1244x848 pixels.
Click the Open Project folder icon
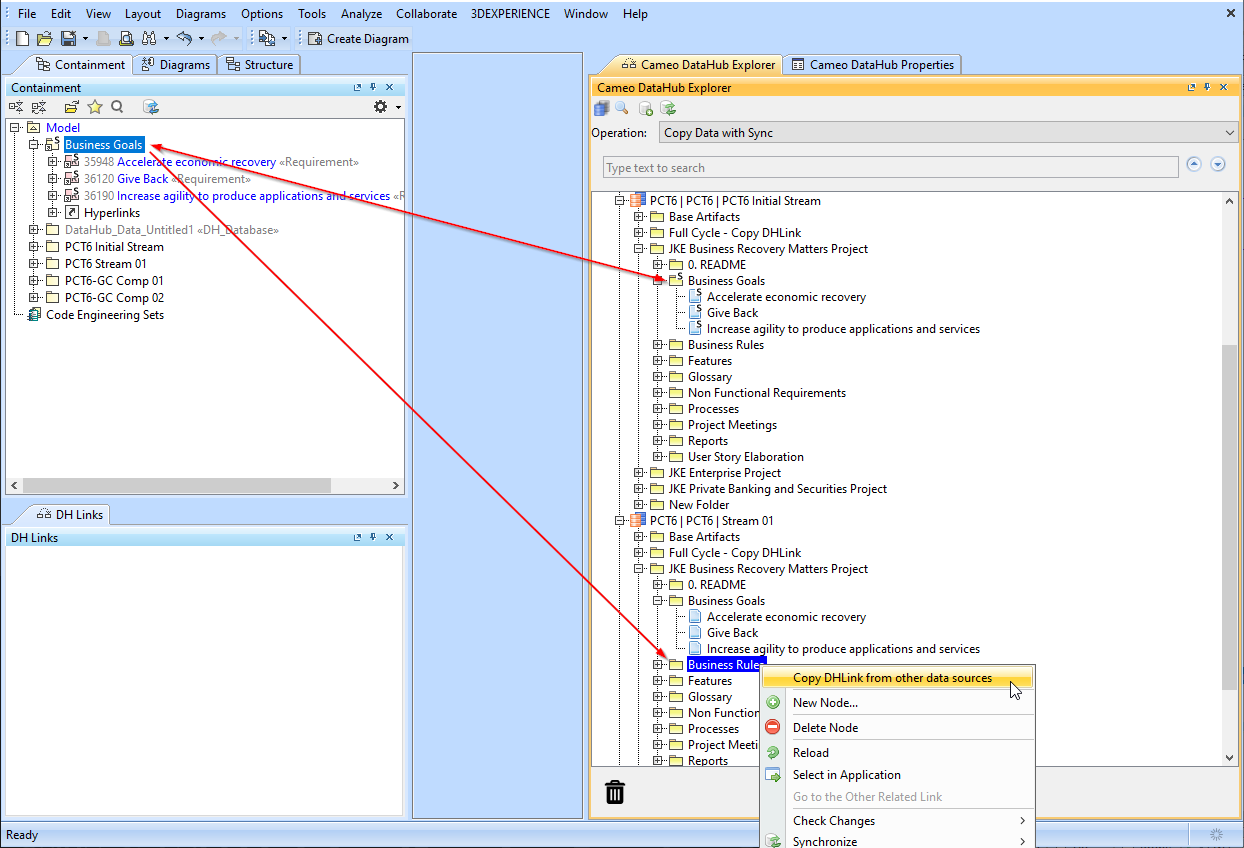tap(44, 39)
